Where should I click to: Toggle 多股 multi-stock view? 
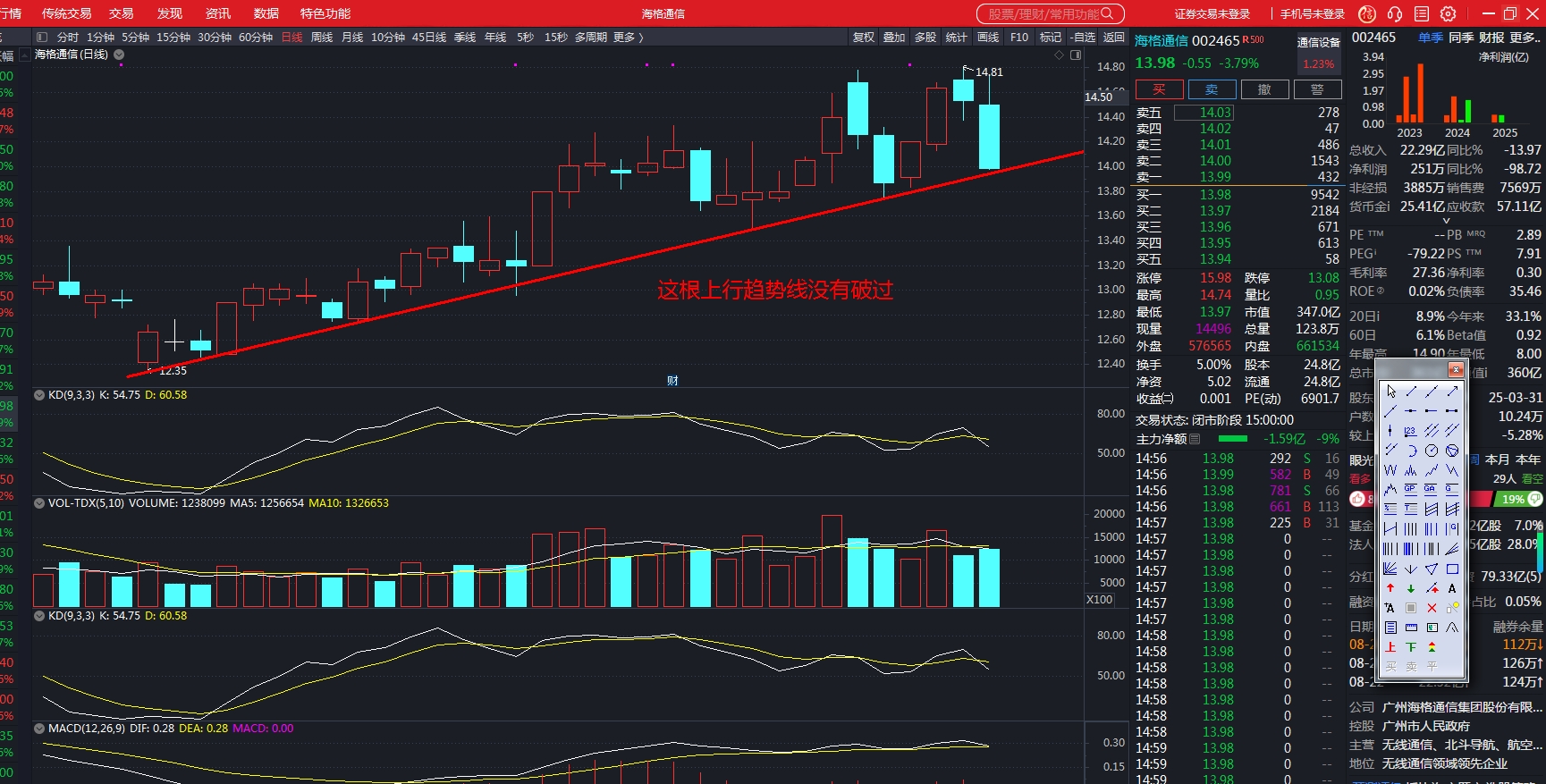(x=925, y=37)
